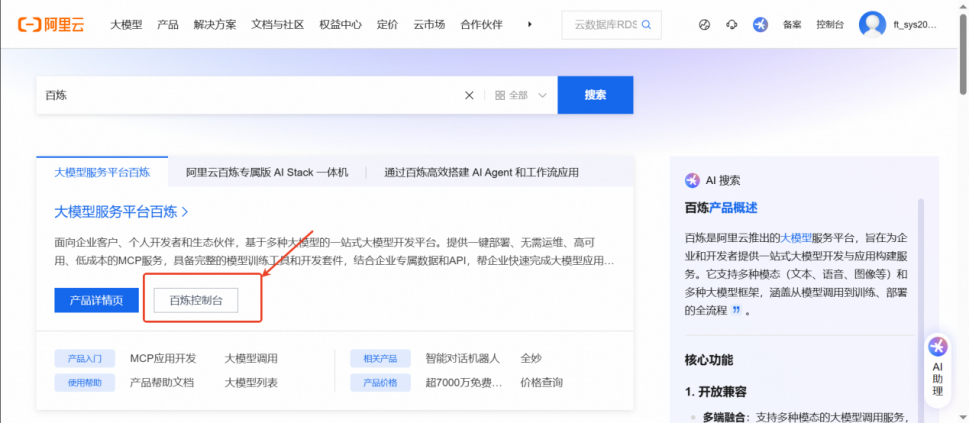Click the 百炼产品概述 heading

(x=721, y=208)
